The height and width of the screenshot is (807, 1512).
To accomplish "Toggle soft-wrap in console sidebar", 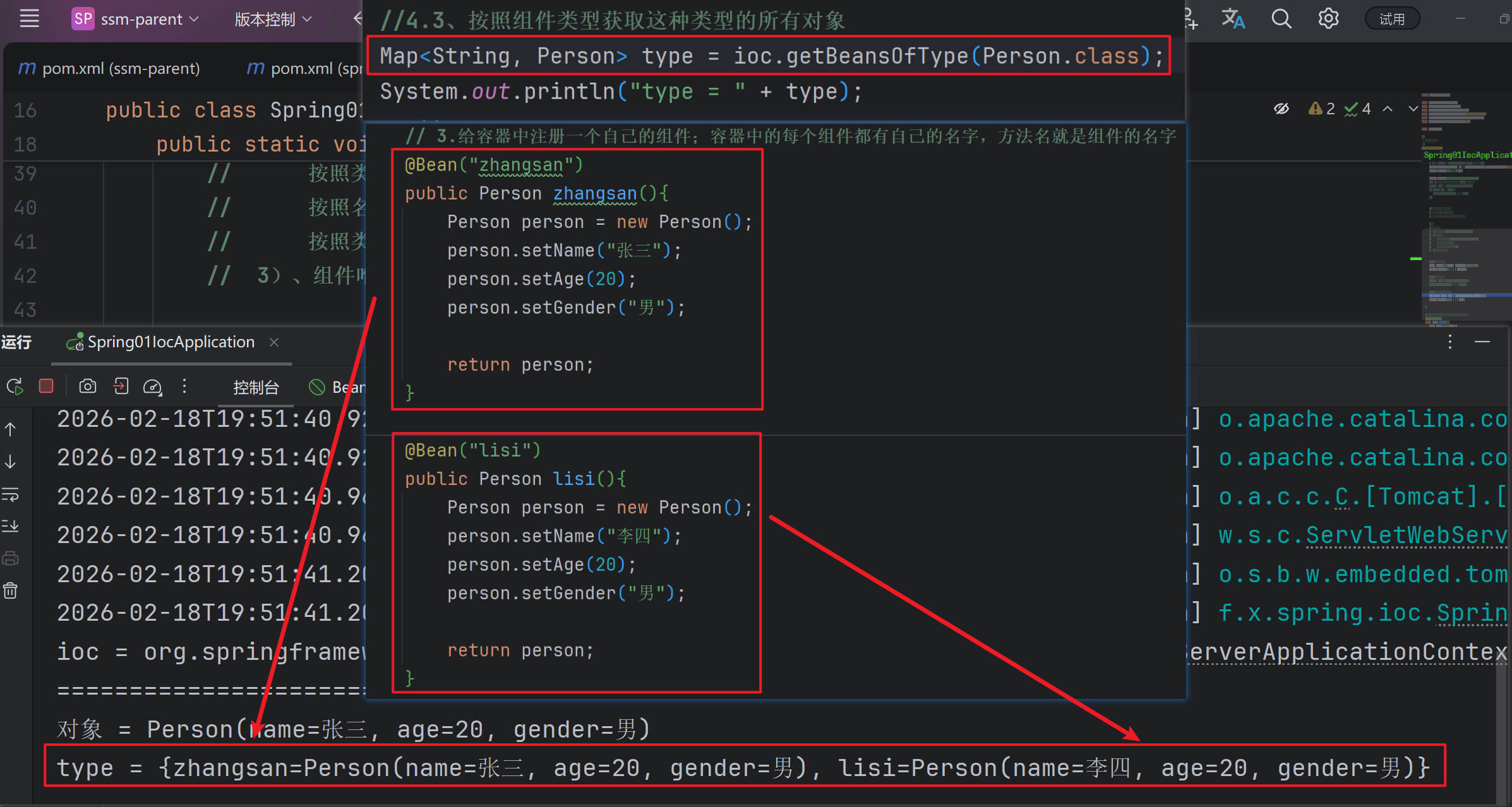I will [x=11, y=494].
